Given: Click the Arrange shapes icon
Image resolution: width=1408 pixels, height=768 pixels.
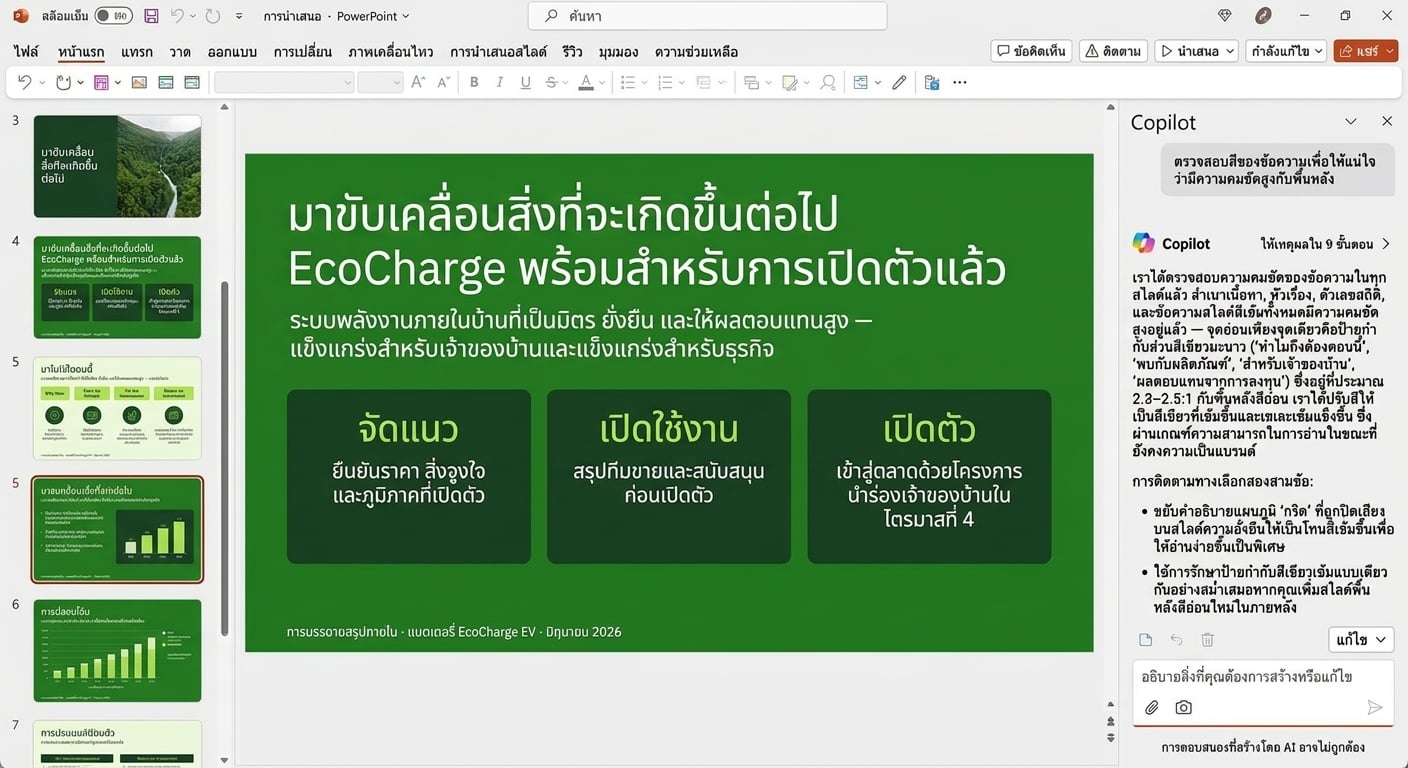Looking at the screenshot, I should [752, 82].
